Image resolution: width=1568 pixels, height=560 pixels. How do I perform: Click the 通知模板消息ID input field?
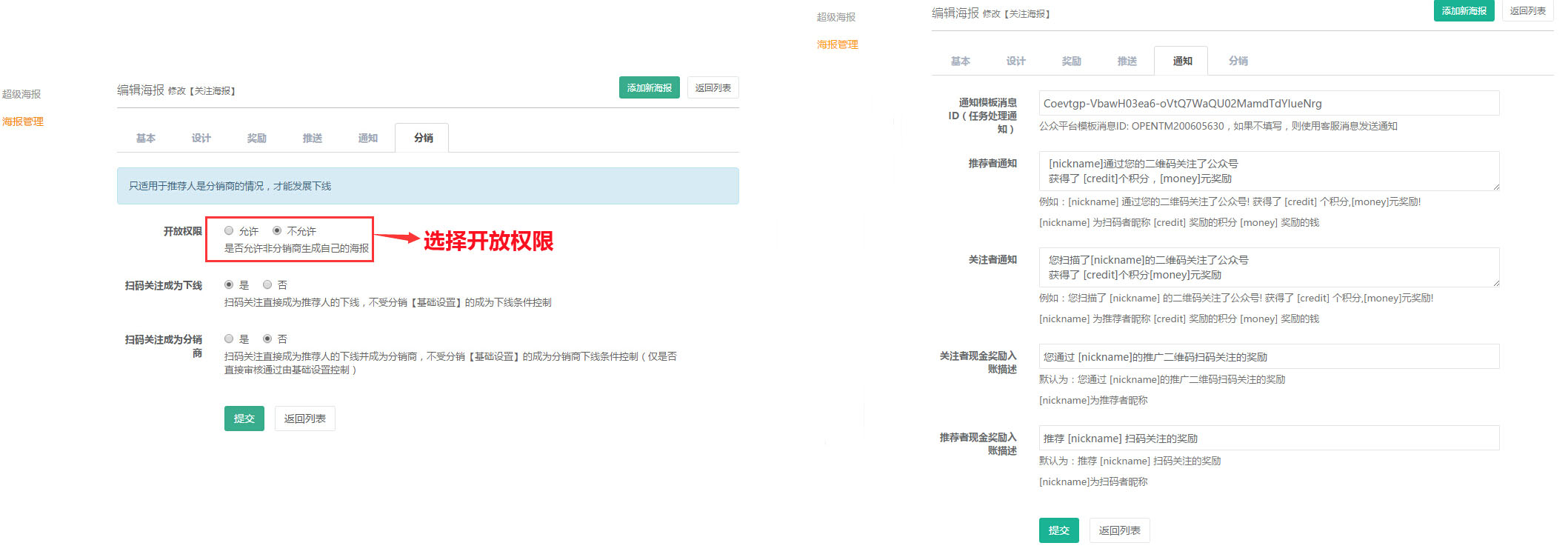pos(1268,104)
